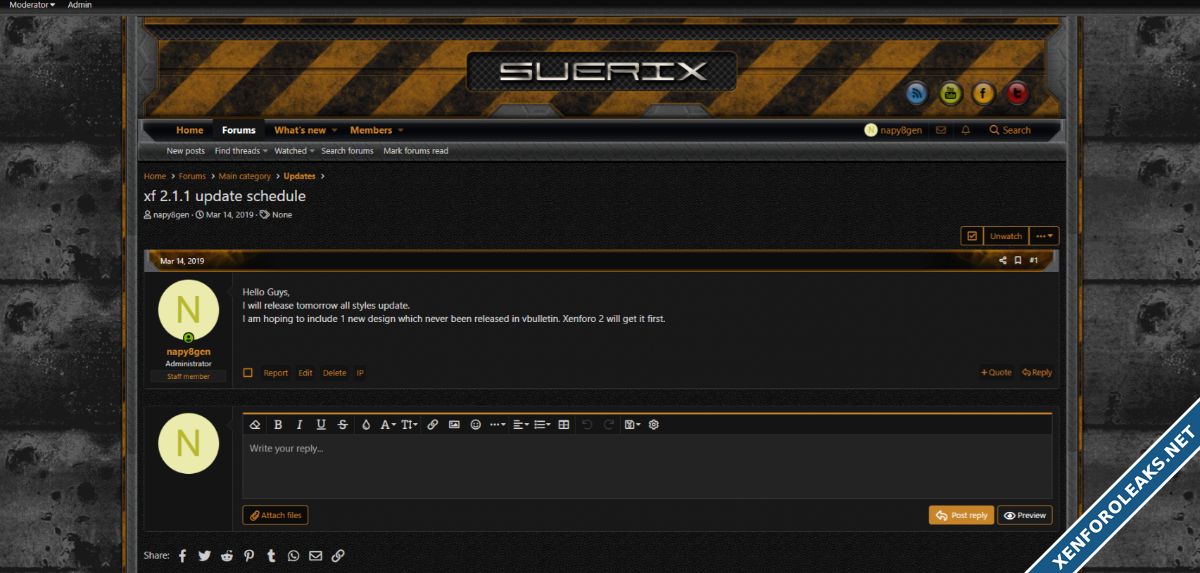Image resolution: width=1200 pixels, height=573 pixels.
Task: Toggle the thread inline moderation checkbox button
Action: [x=971, y=236]
